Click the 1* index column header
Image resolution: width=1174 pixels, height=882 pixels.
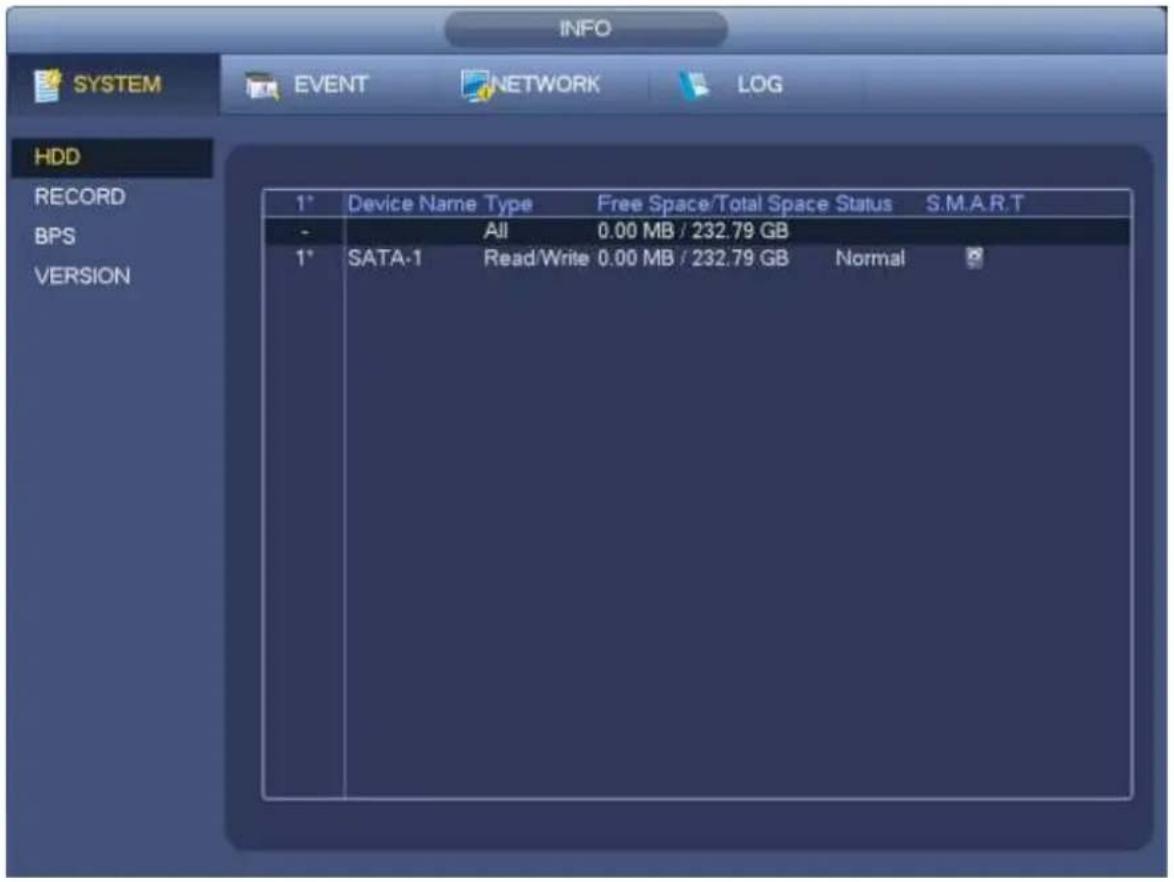click(304, 204)
